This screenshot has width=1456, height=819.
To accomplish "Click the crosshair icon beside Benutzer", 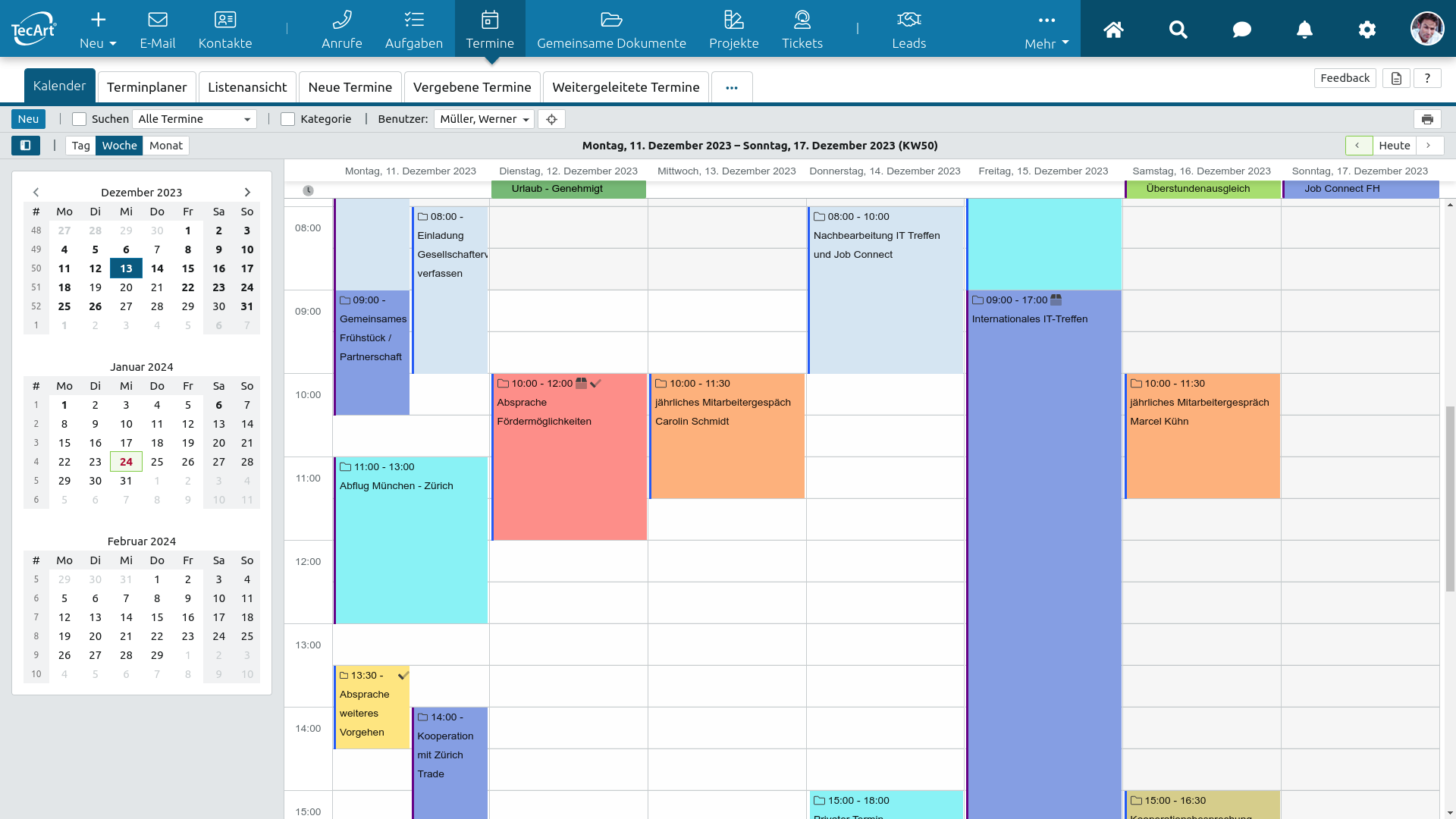I will click(551, 119).
